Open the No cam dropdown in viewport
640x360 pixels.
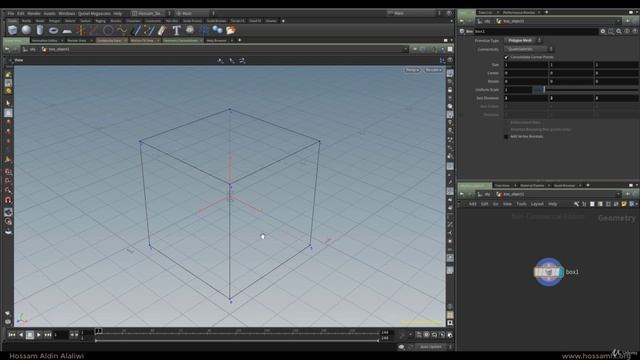[x=433, y=70]
